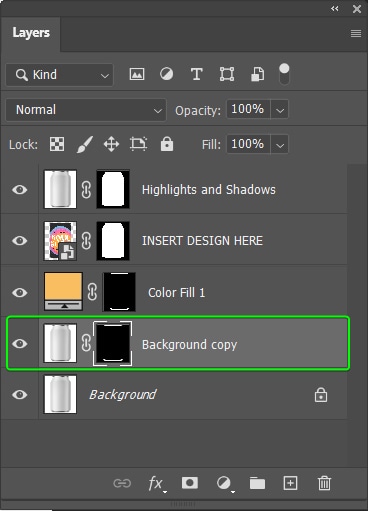The image size is (368, 511).
Task: Hide the Color Fill 1 layer
Action: (x=20, y=292)
